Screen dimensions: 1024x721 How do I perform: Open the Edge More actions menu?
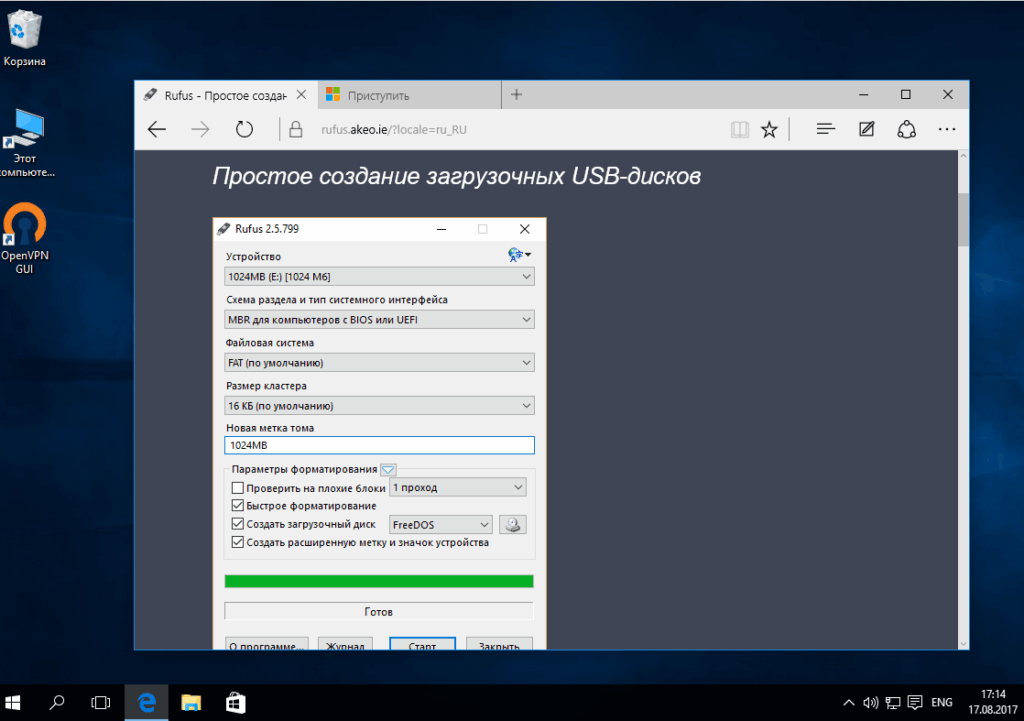coord(947,129)
